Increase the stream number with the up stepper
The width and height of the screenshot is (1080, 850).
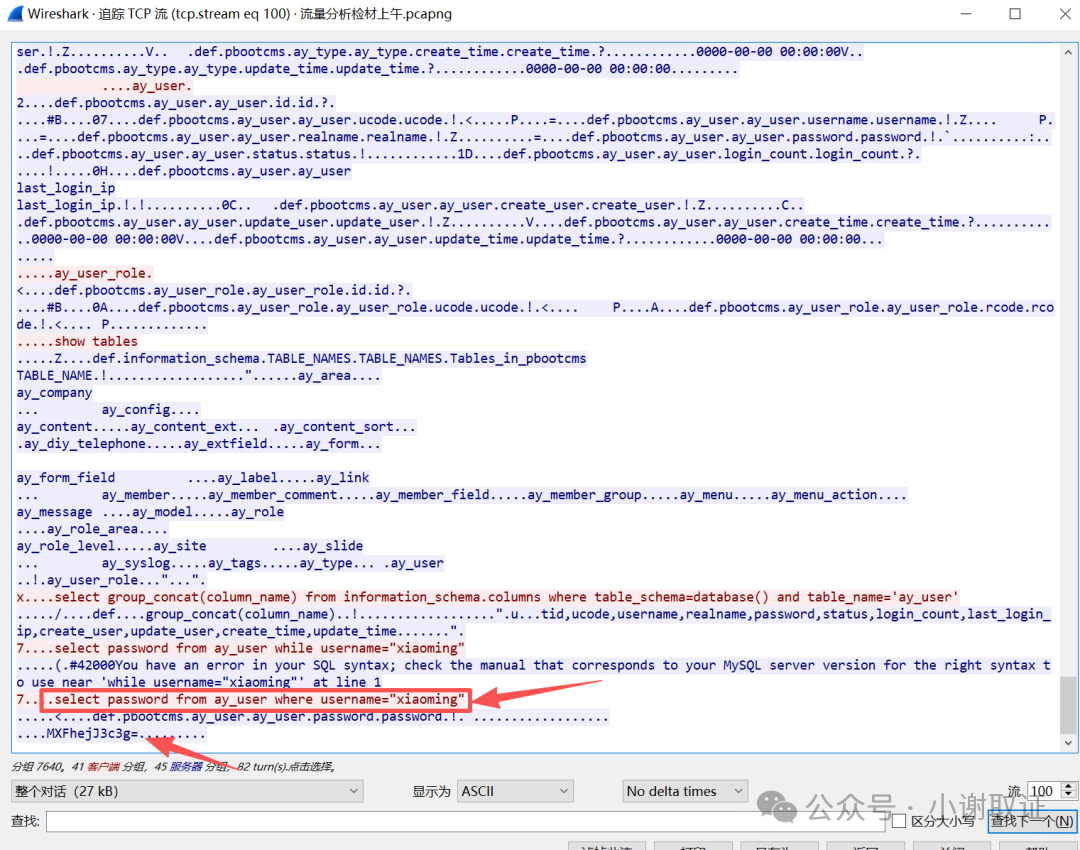point(1068,785)
